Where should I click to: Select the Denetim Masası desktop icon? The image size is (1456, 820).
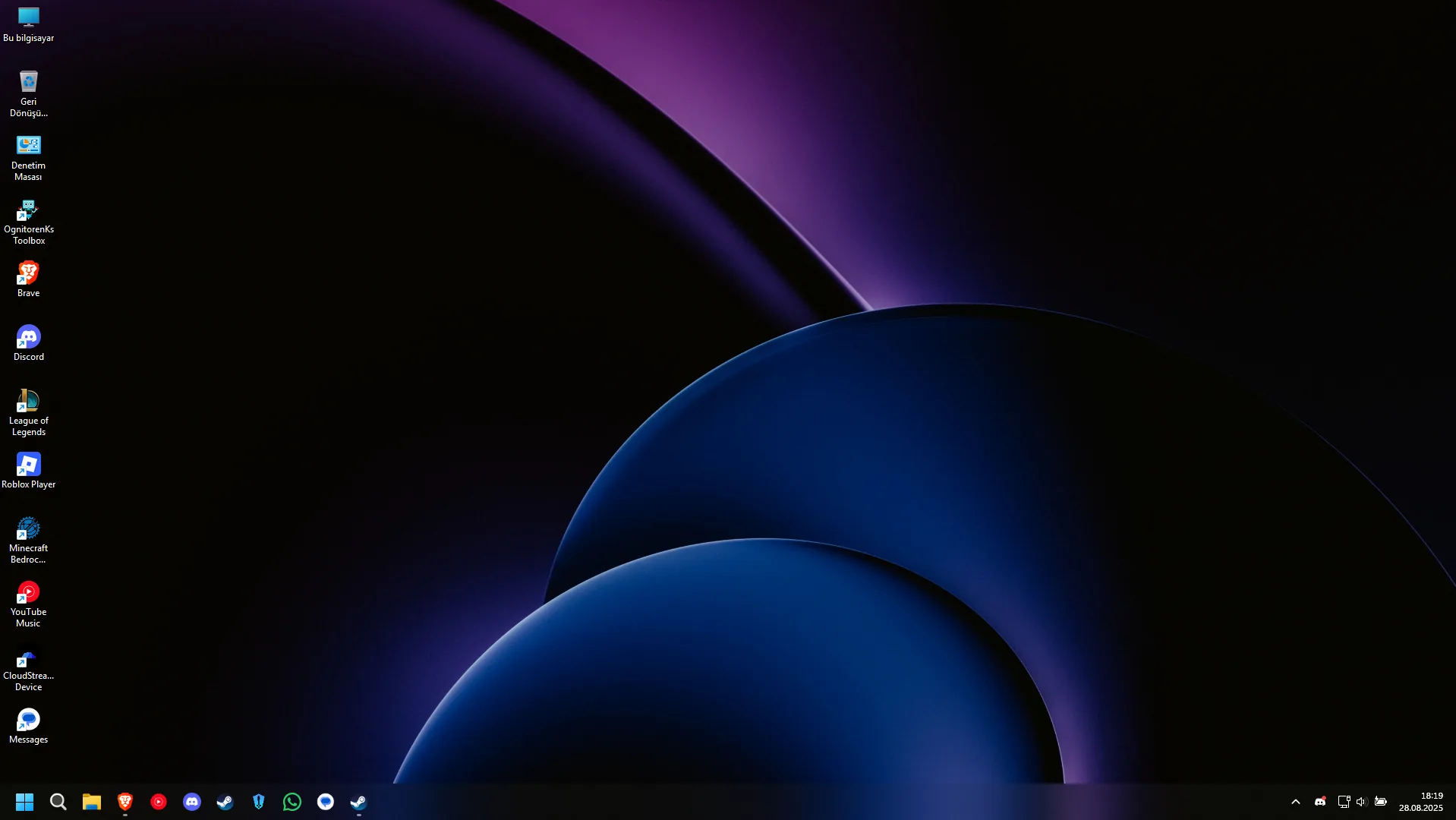tap(28, 158)
